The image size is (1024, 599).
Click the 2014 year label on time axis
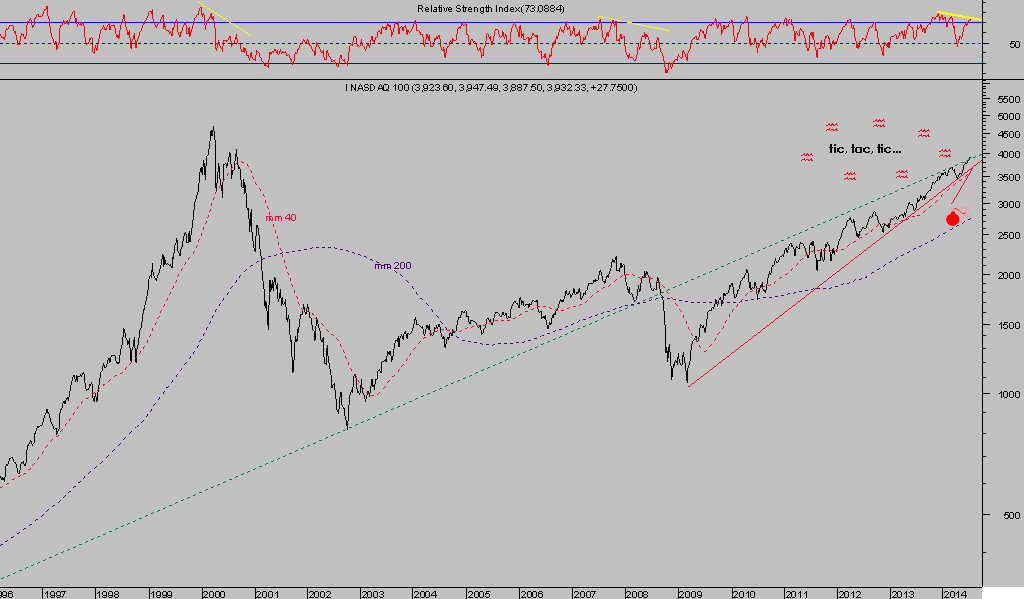(954, 593)
